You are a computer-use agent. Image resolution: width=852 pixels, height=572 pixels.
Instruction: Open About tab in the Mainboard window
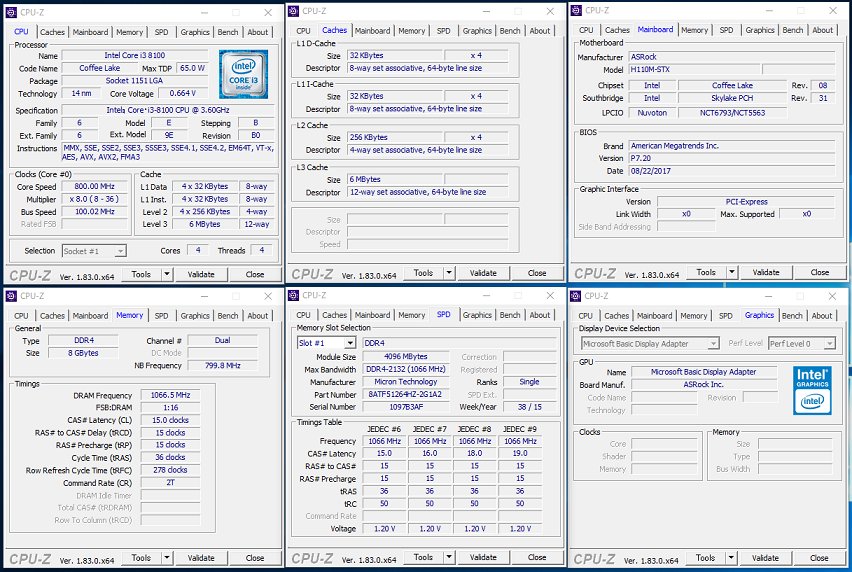pos(822,30)
